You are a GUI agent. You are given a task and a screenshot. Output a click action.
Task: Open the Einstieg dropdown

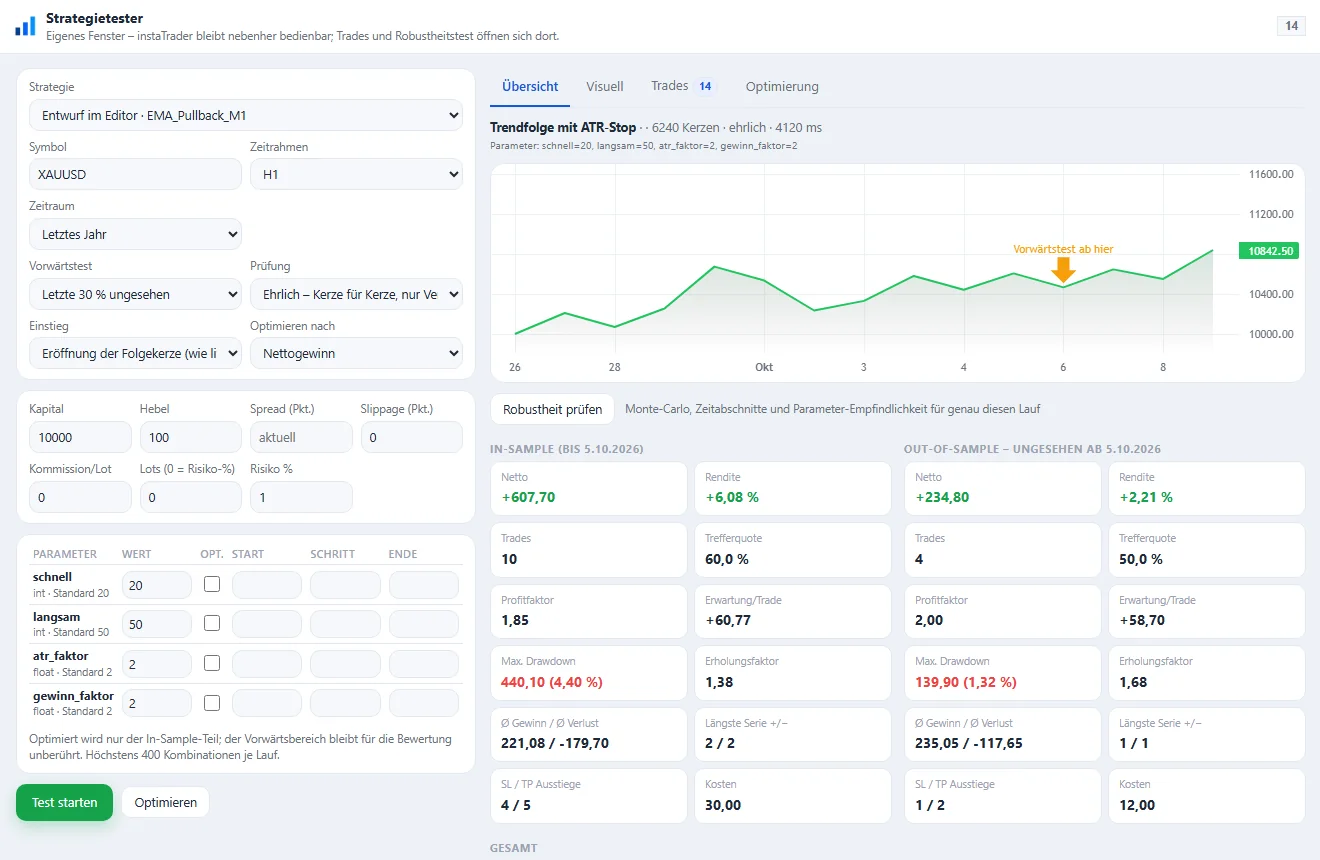(135, 353)
